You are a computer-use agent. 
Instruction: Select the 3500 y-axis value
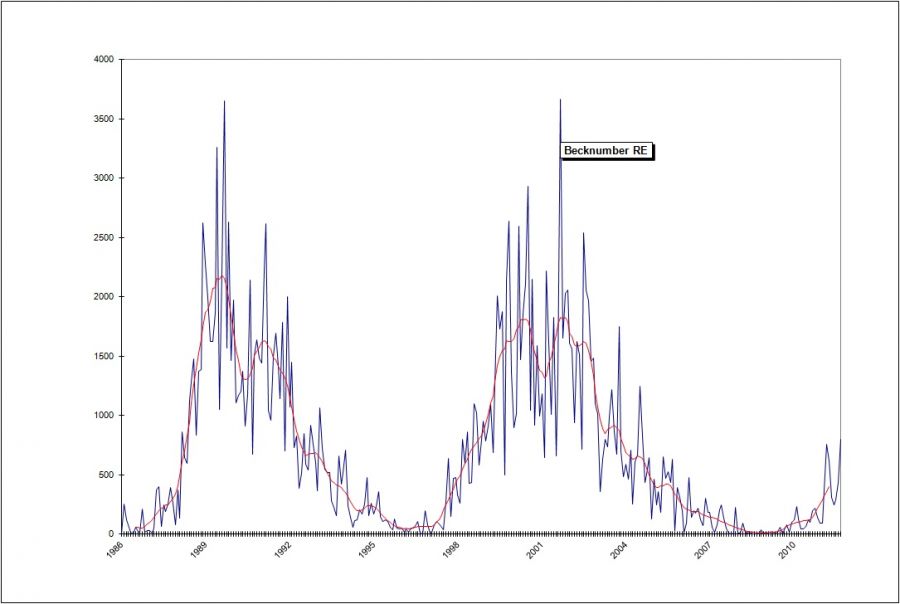click(x=104, y=119)
